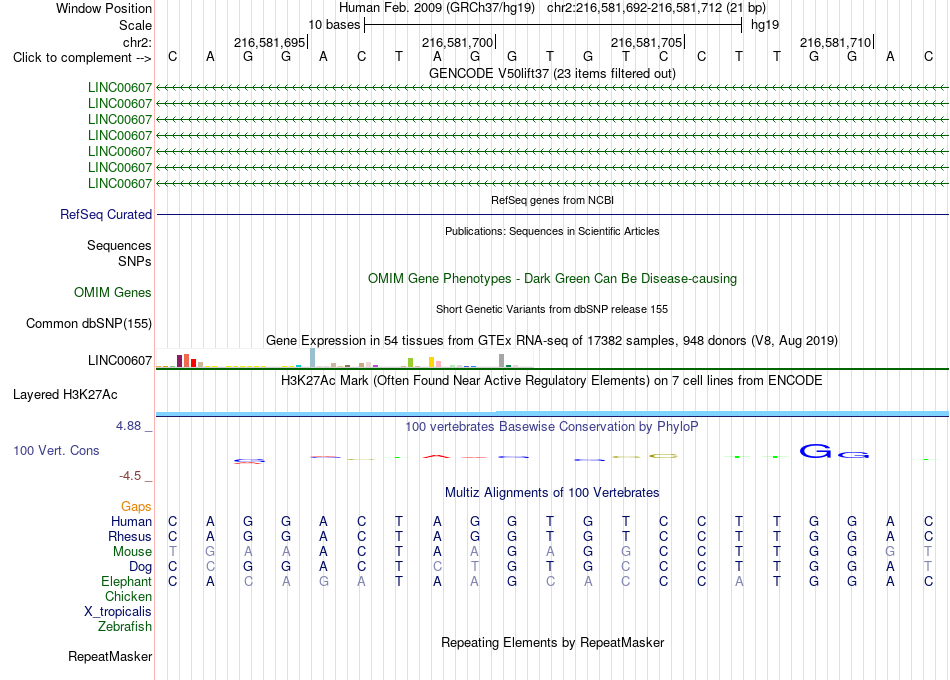The height and width of the screenshot is (680, 950).
Task: Open the 'RefSeq genes from NCBI' track title
Action: click(552, 200)
